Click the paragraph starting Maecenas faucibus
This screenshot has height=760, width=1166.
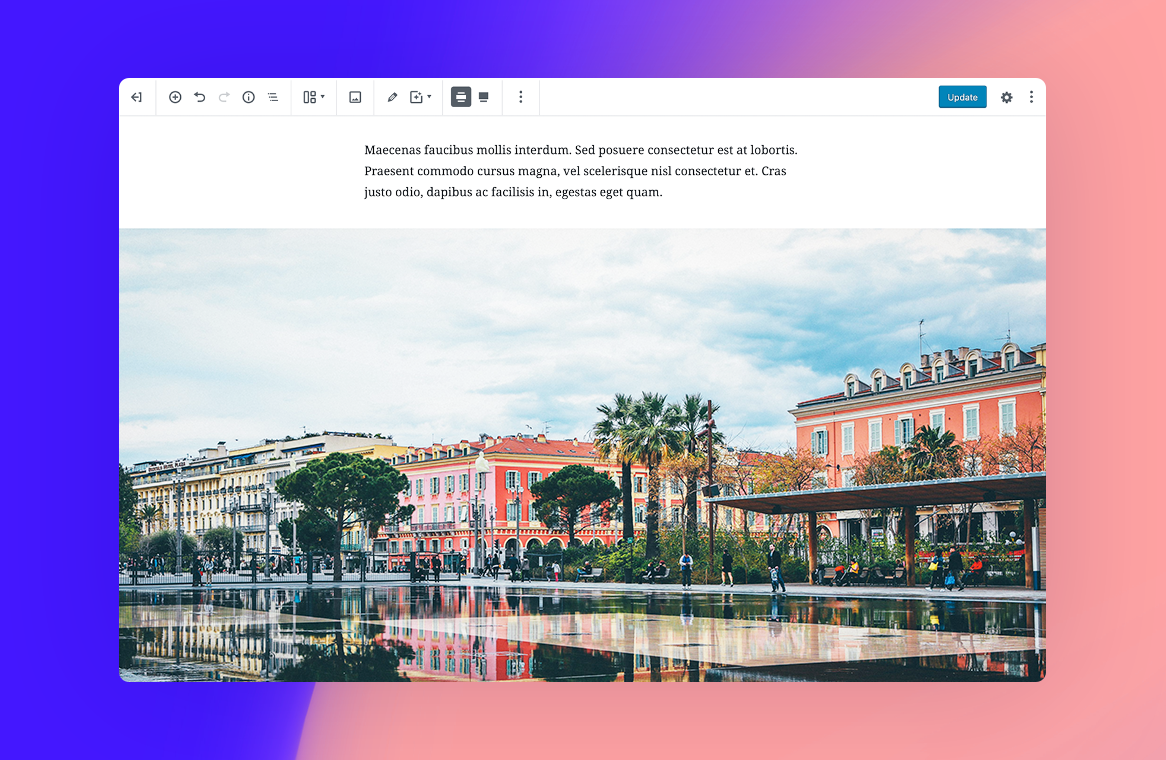pyautogui.click(x=581, y=171)
